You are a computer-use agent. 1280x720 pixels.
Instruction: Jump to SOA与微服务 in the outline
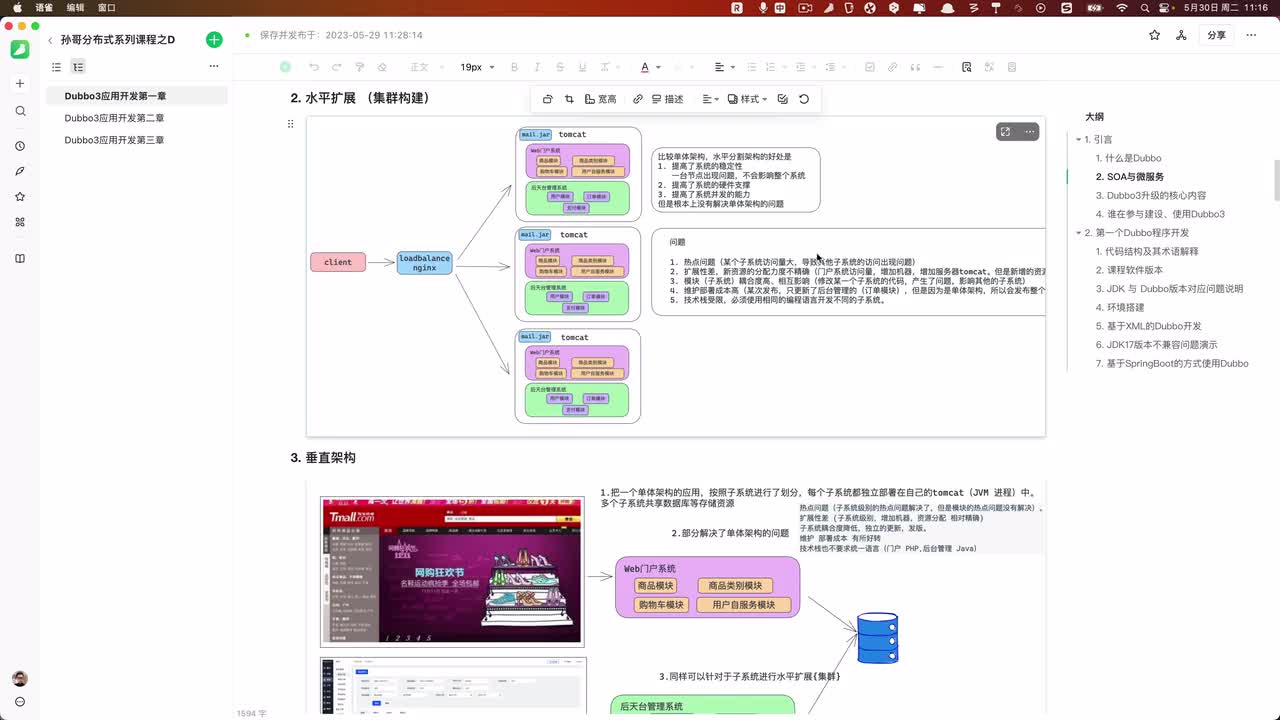pyautogui.click(x=1129, y=177)
